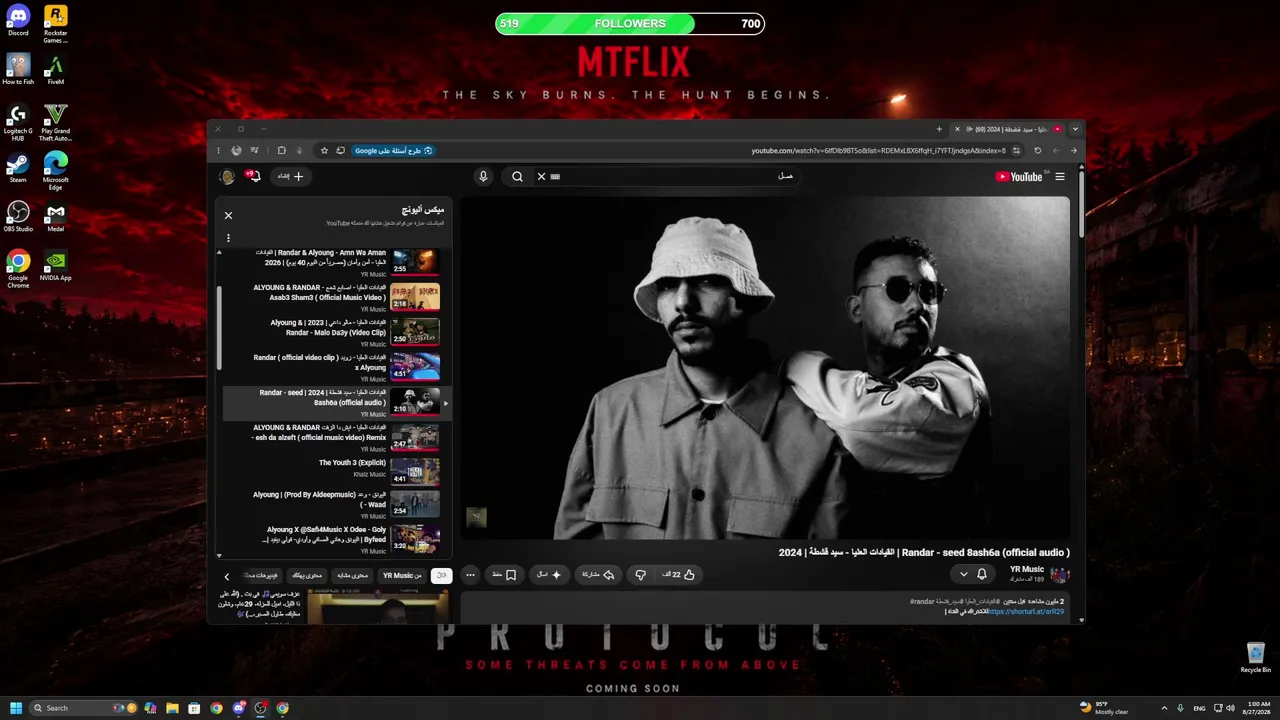Image resolution: width=1280 pixels, height=720 pixels.
Task: Open FiveM desktop shortcut
Action: coord(56,69)
